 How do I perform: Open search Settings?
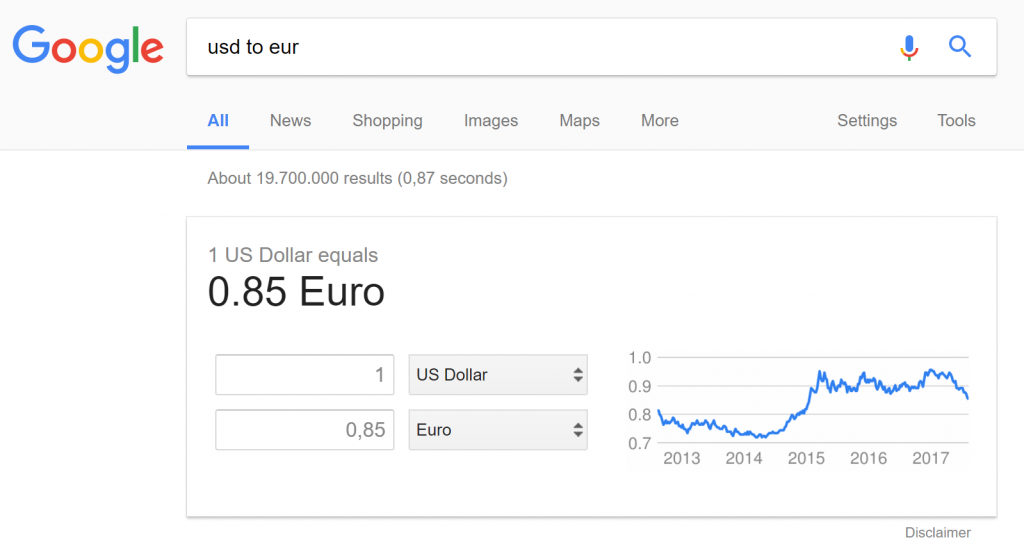tap(867, 121)
